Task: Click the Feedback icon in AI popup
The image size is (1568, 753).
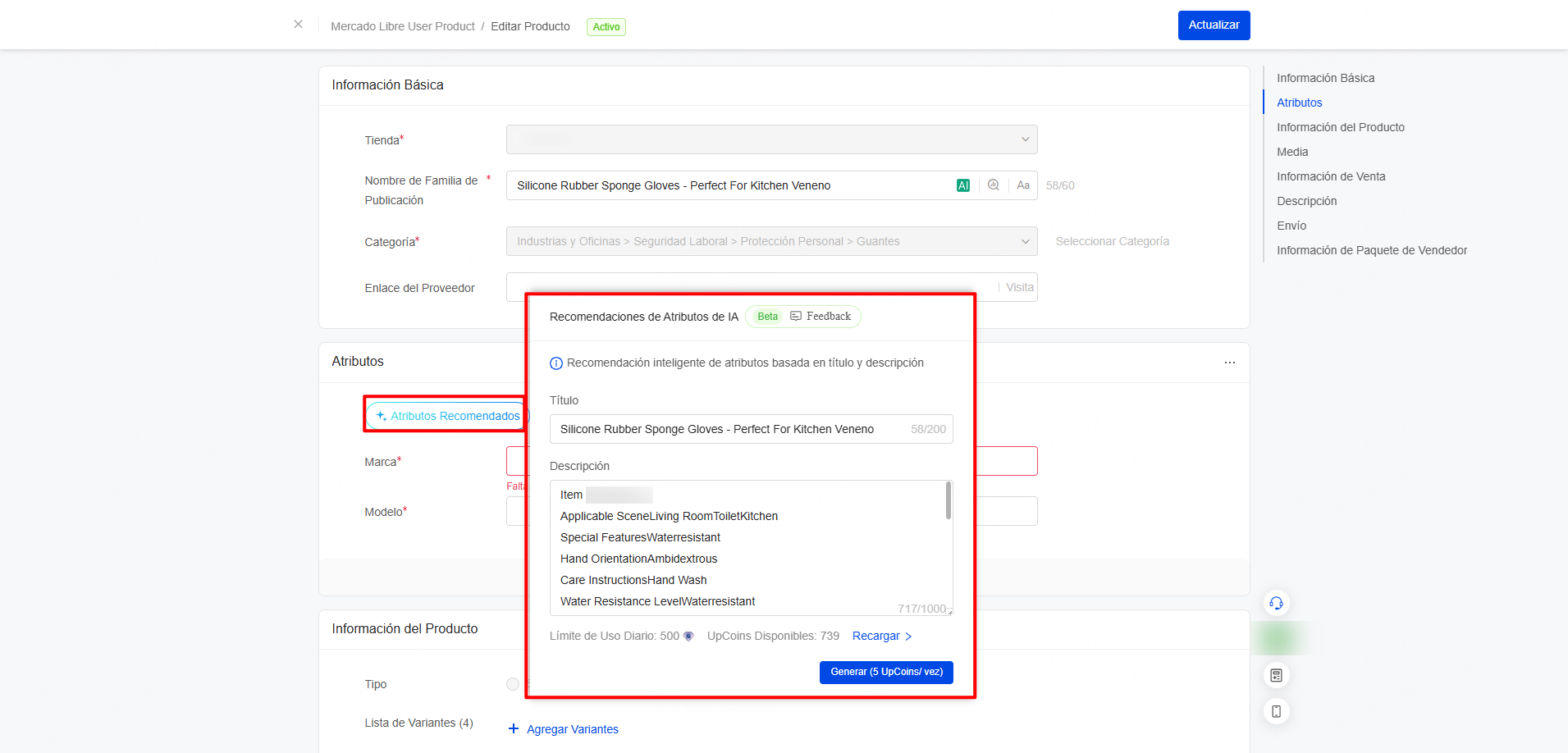Action: [796, 317]
